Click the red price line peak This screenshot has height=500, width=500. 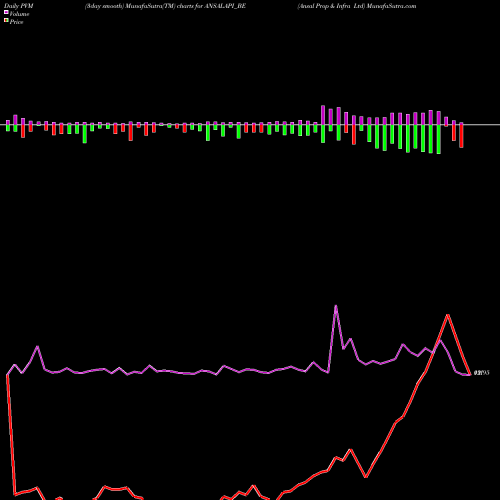448,315
